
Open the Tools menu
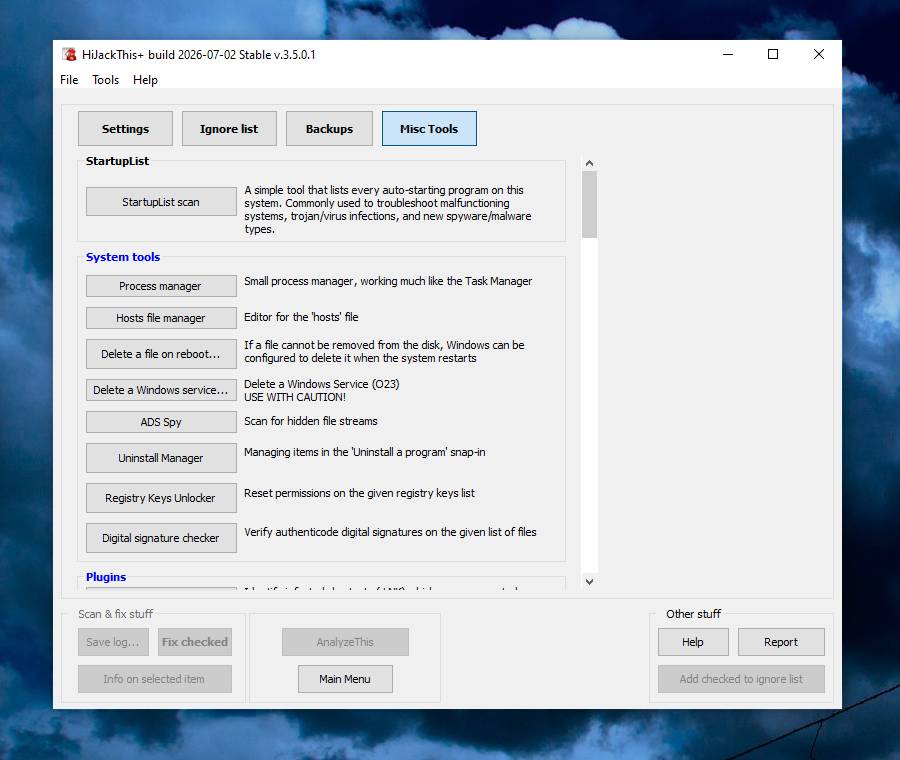click(106, 80)
